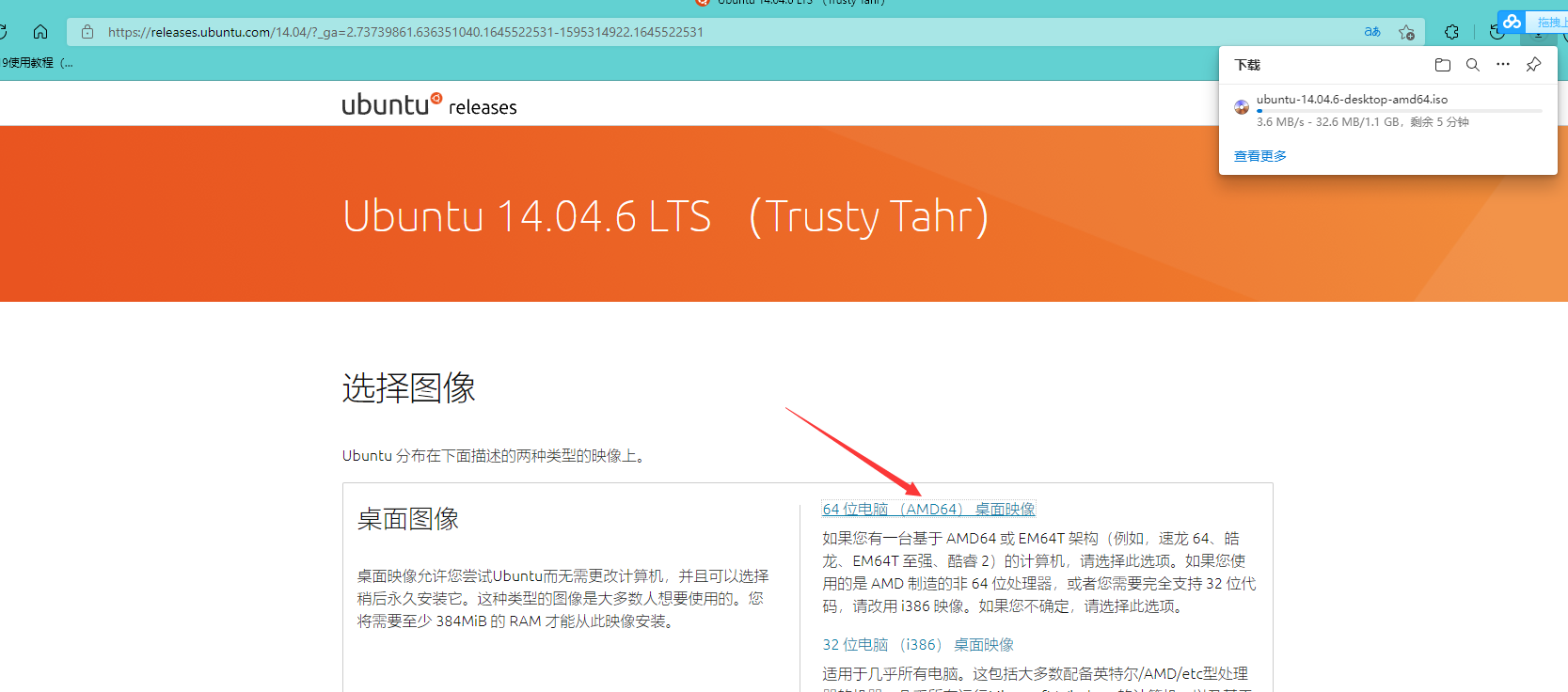Screen dimensions: 1568x692
Task: Pin the downloads panel
Action: coord(1533,65)
